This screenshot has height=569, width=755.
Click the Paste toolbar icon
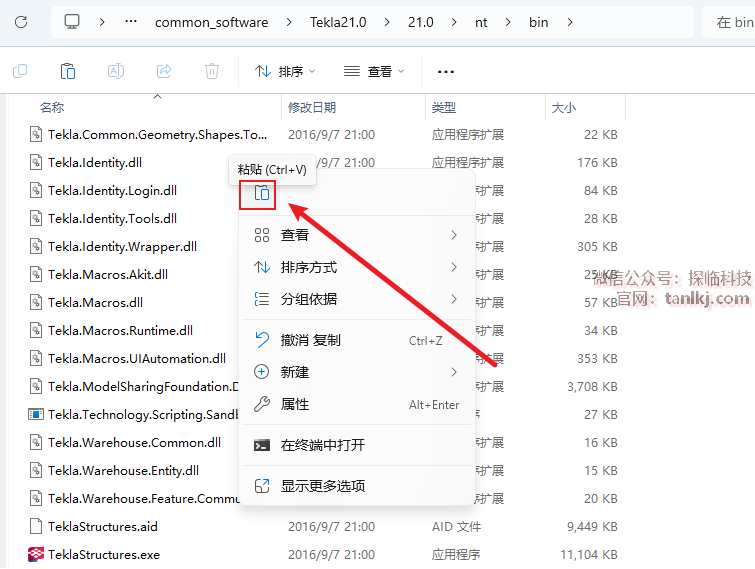[68, 71]
